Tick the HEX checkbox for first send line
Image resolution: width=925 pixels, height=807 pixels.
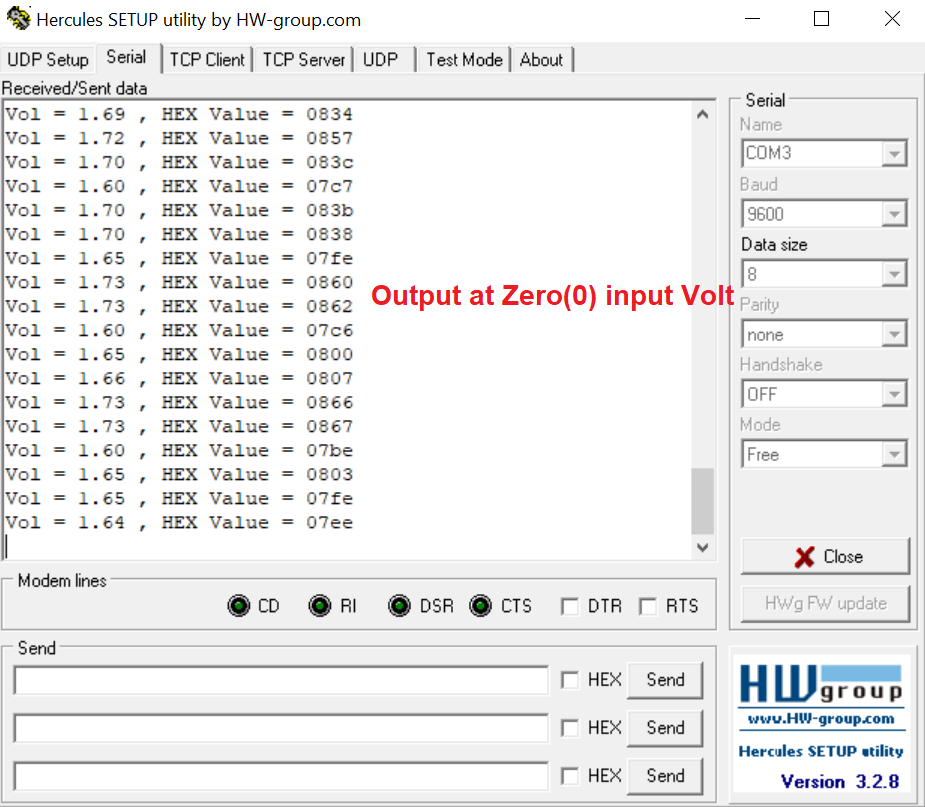pyautogui.click(x=570, y=680)
